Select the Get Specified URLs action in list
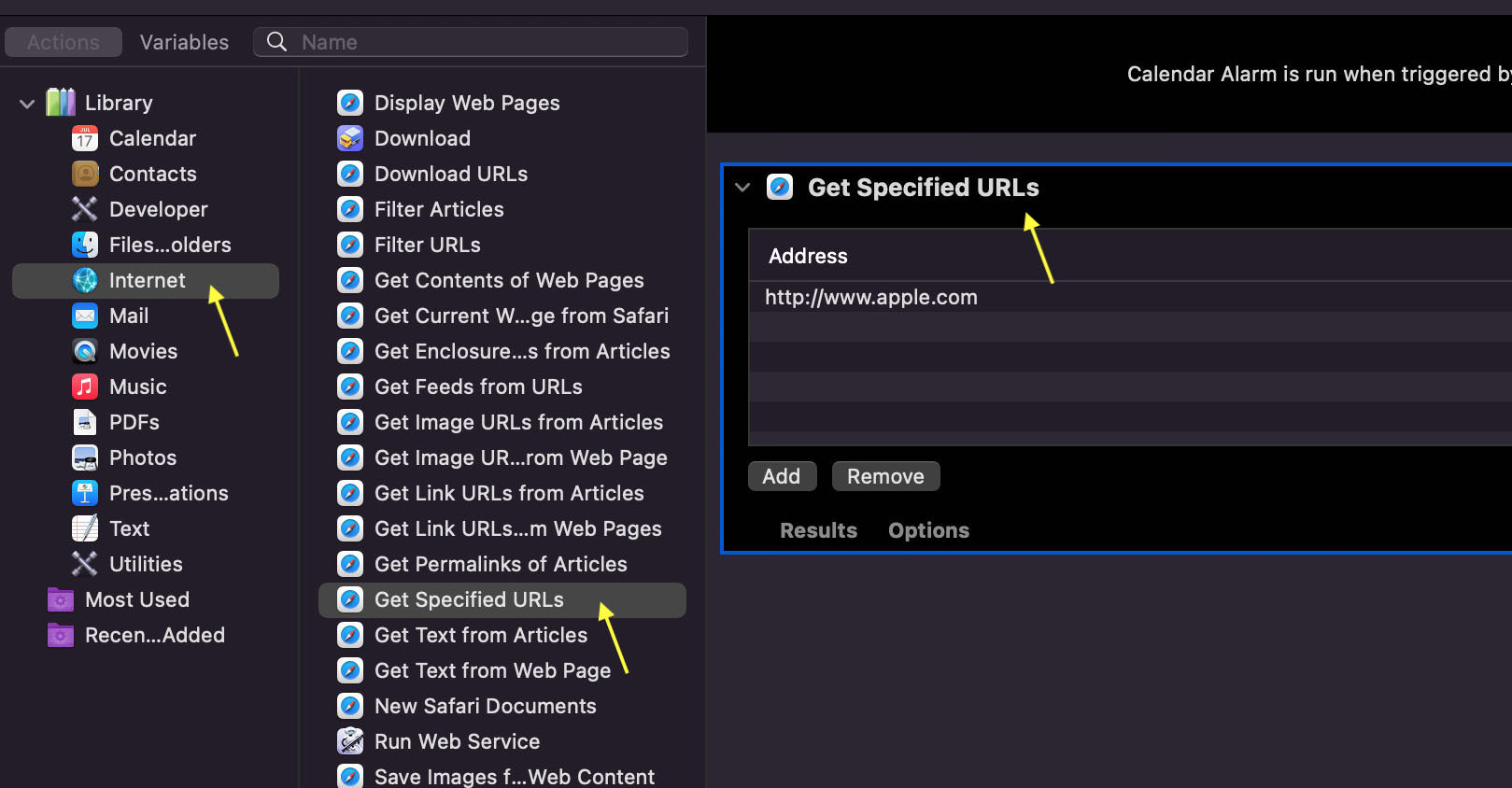This screenshot has height=788, width=1512. 502,599
